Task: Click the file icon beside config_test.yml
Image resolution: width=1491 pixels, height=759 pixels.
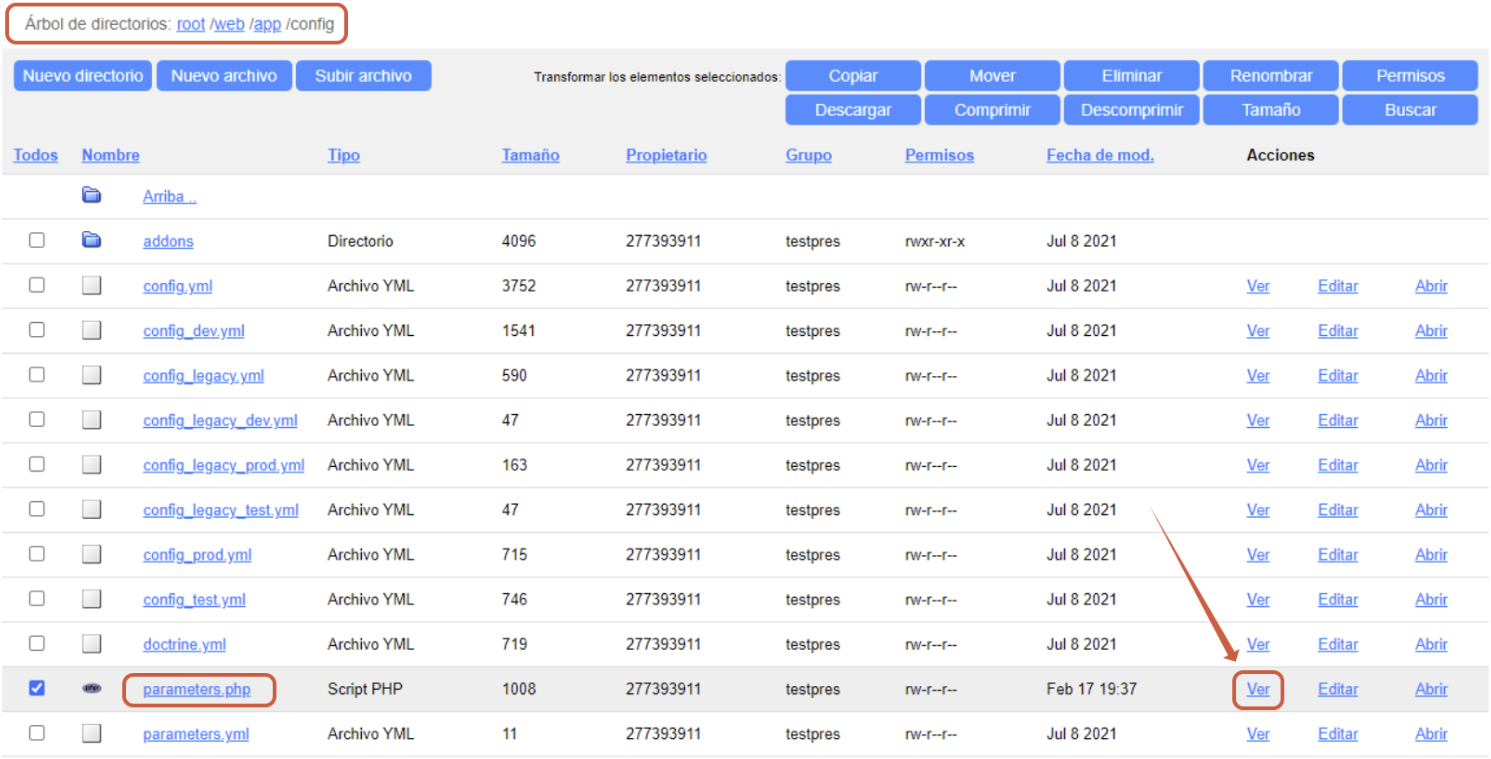Action: [92, 599]
